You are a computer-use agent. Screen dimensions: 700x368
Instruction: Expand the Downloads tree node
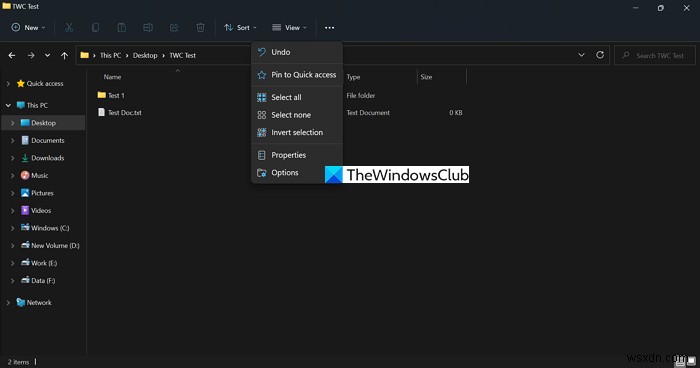tap(12, 158)
